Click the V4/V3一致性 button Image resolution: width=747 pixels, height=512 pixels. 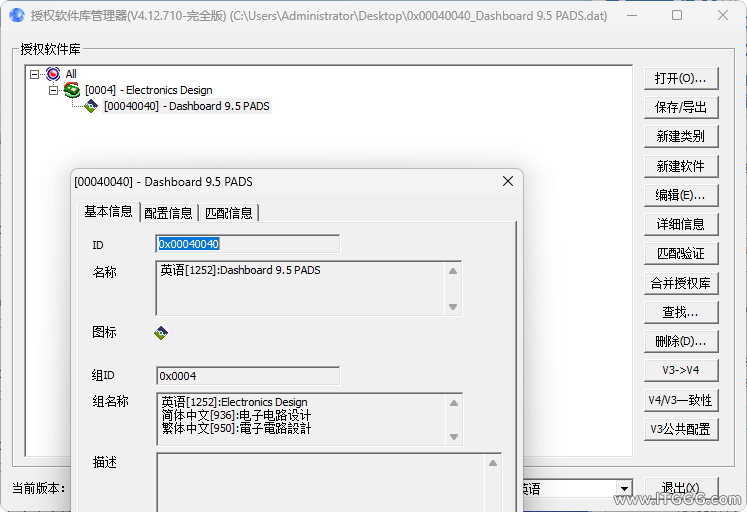(681, 400)
